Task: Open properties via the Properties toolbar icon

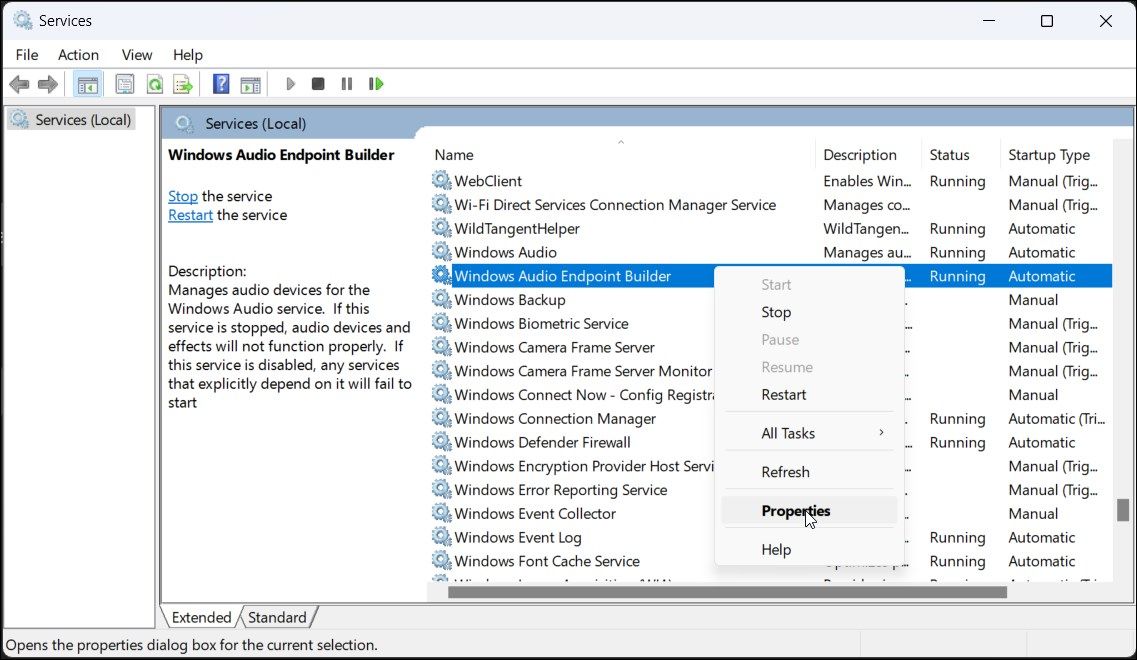Action: click(125, 83)
